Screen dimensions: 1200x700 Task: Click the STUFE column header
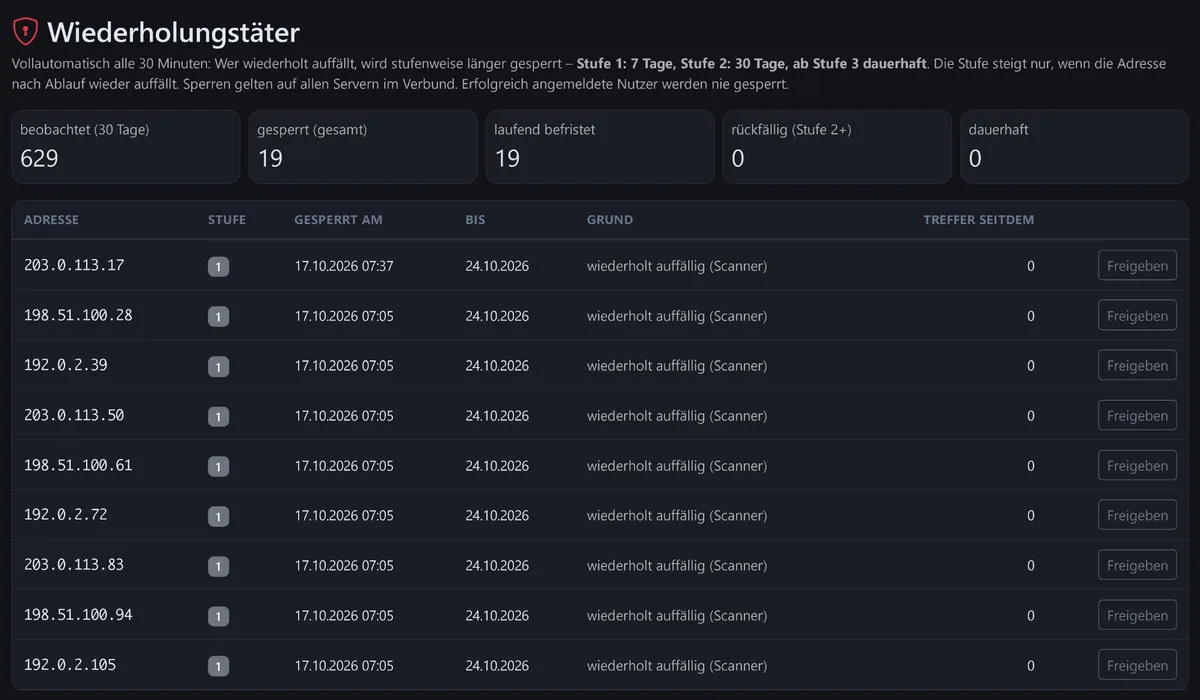[227, 220]
